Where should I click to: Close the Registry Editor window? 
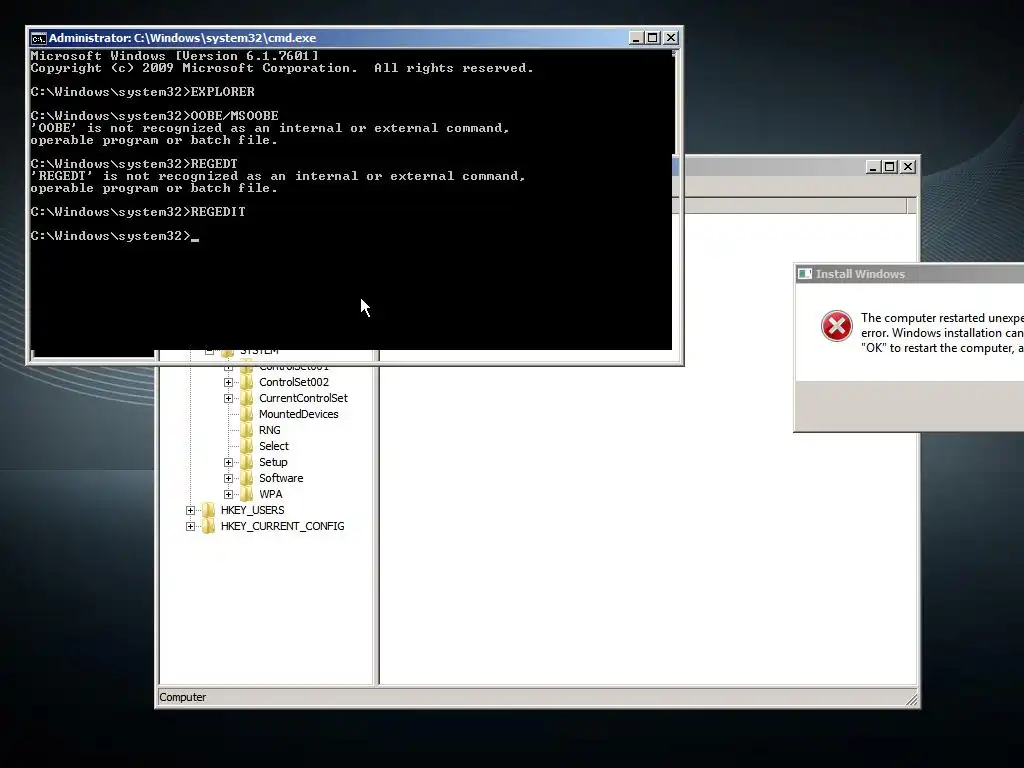point(908,167)
